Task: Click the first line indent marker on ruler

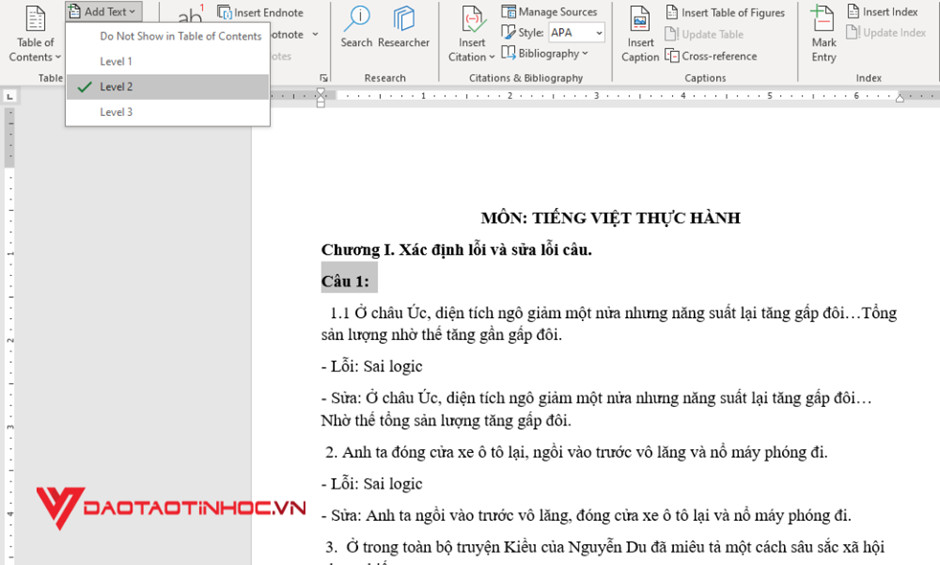Action: [x=321, y=92]
